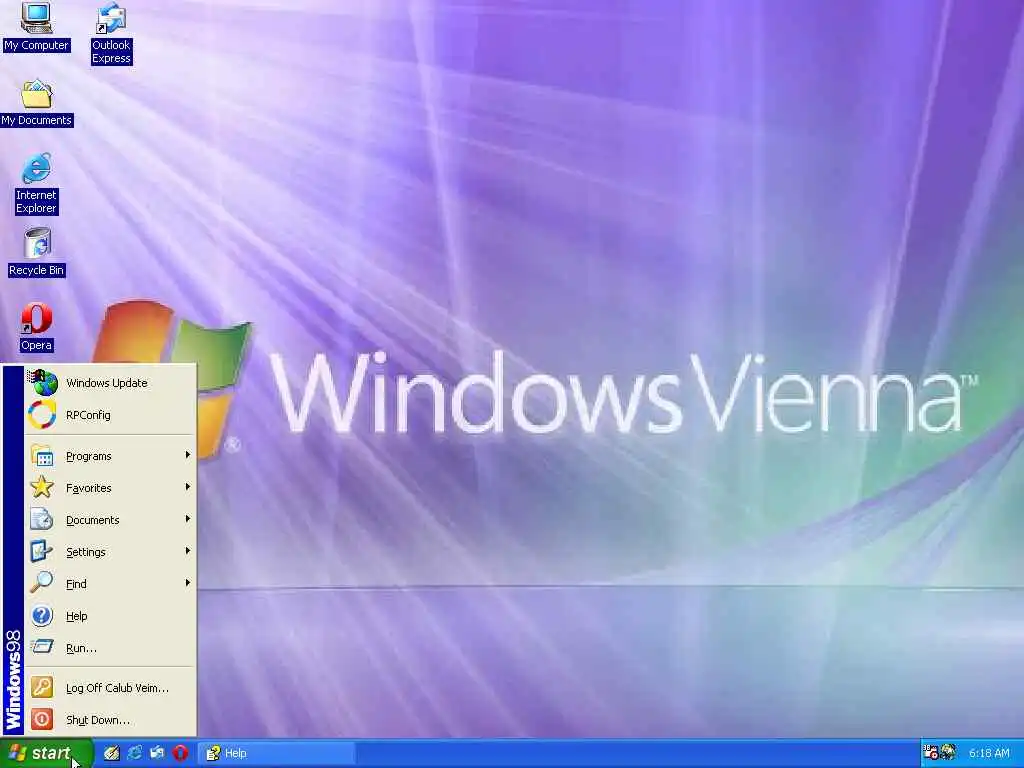Viewport: 1024px width, 768px height.
Task: Click the RPConfig ring icon
Action: pos(42,415)
